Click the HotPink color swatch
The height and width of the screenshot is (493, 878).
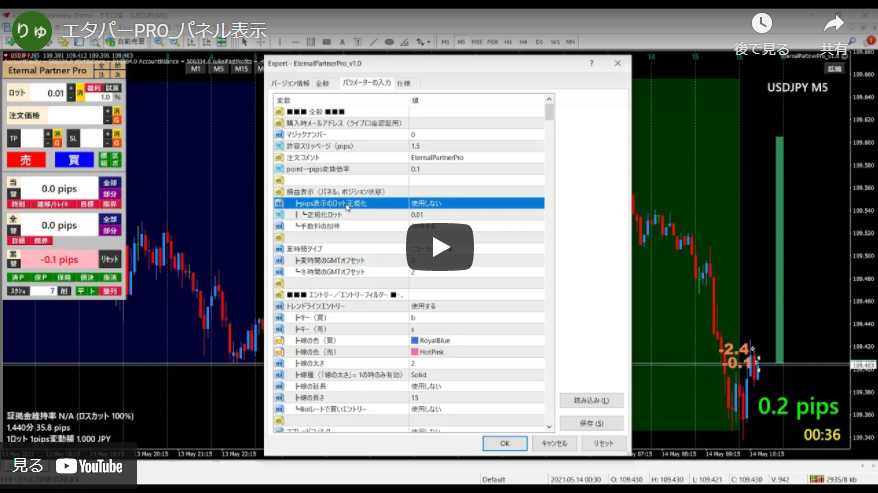coord(415,352)
